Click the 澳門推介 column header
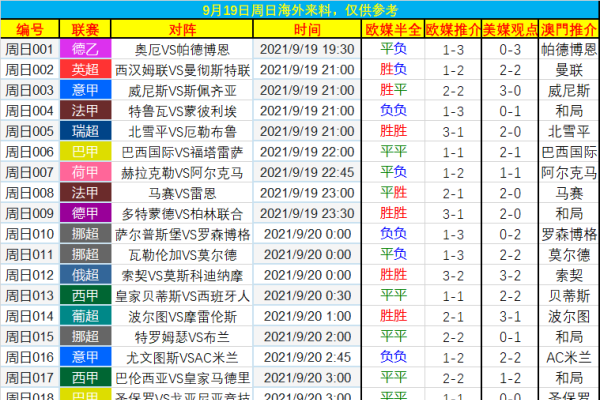The width and height of the screenshot is (600, 400). click(569, 29)
